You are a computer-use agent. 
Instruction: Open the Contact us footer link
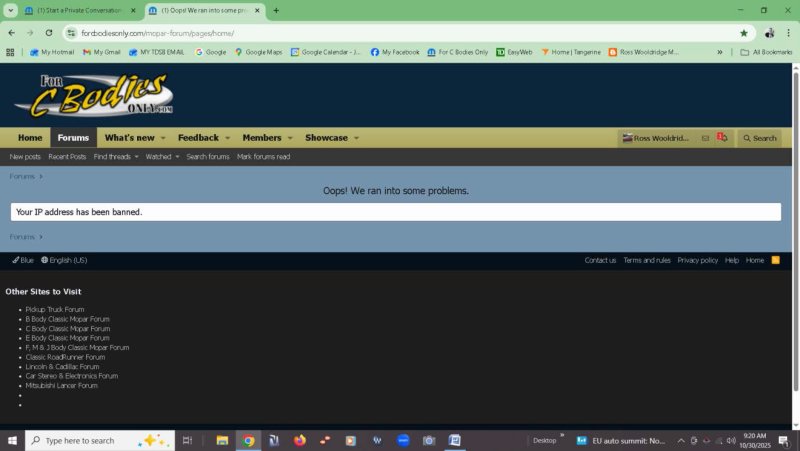pyautogui.click(x=600, y=260)
